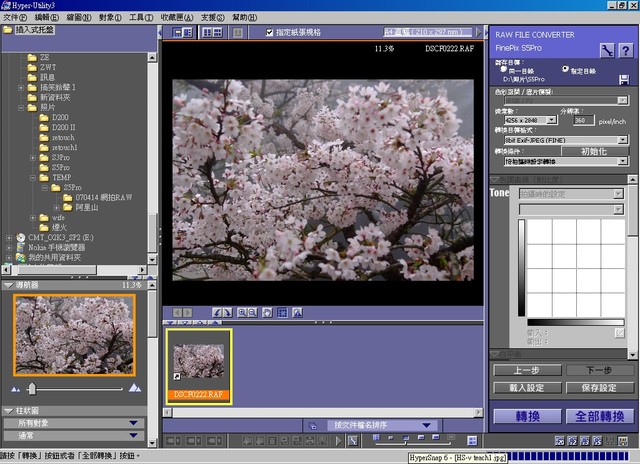Click the folder icon left of sort dropdown
The height and width of the screenshot is (464, 640).
[x=313, y=426]
